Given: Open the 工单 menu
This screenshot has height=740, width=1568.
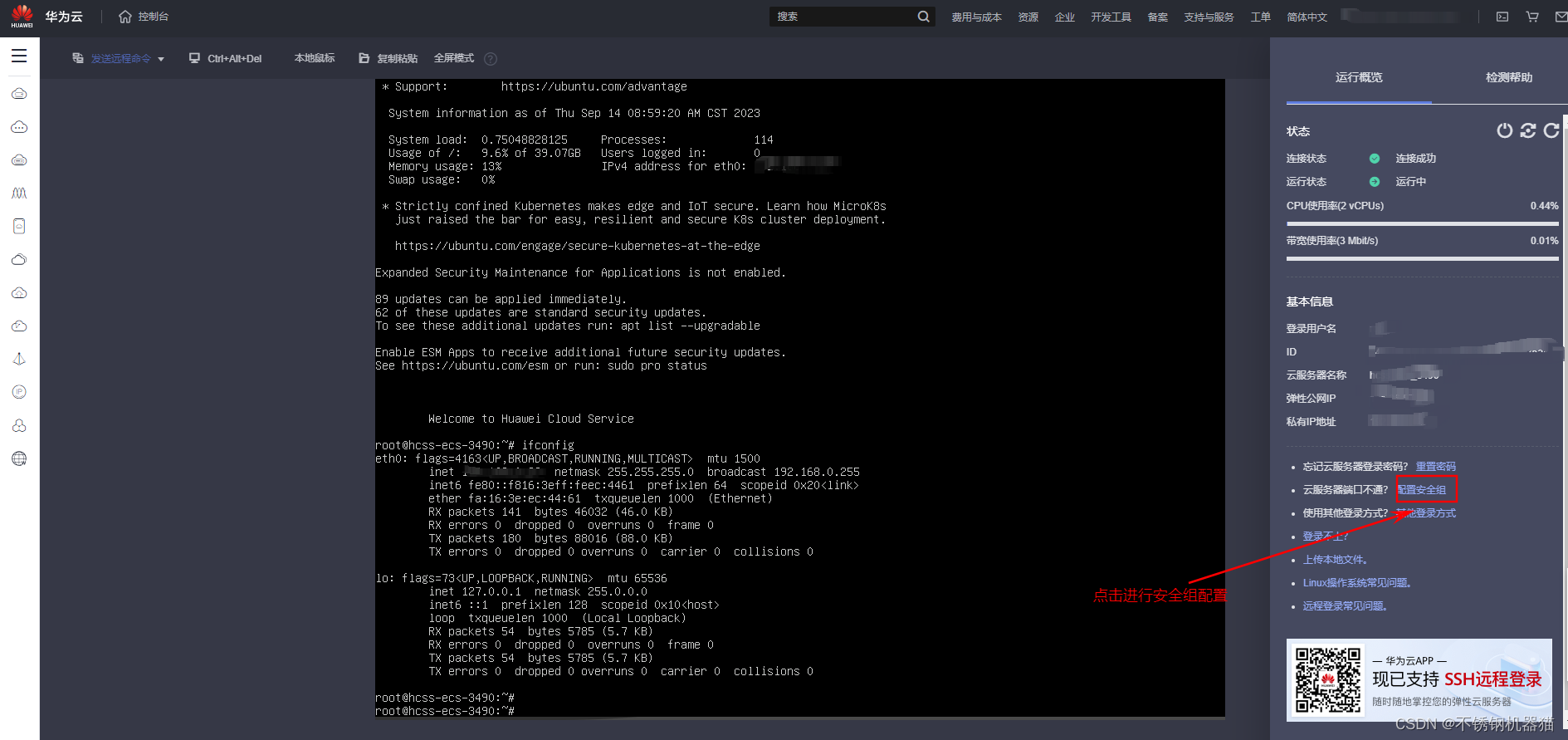Looking at the screenshot, I should [1261, 17].
